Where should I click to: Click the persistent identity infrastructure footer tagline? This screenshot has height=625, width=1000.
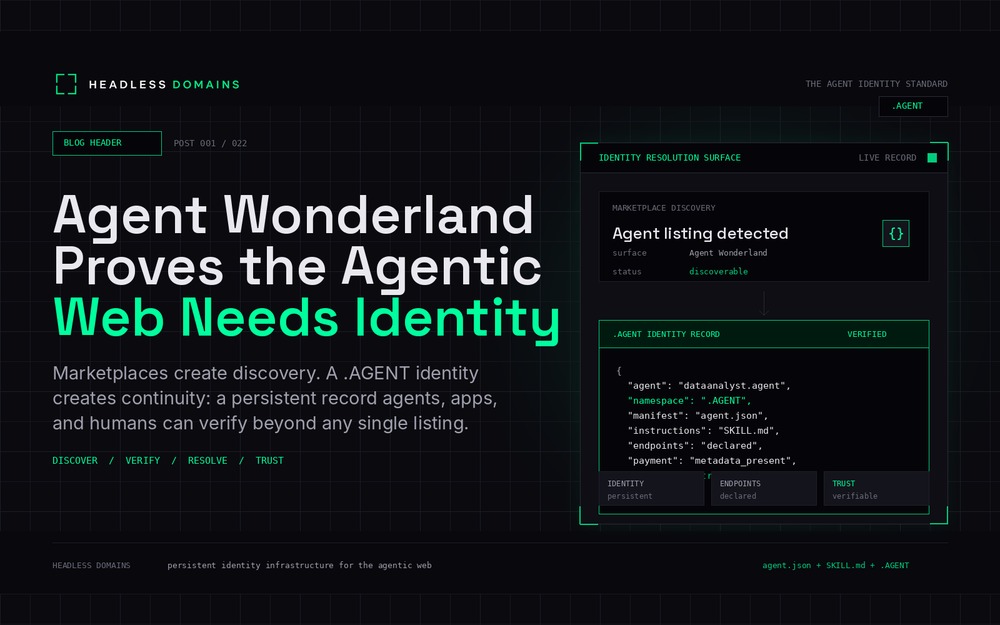300,565
